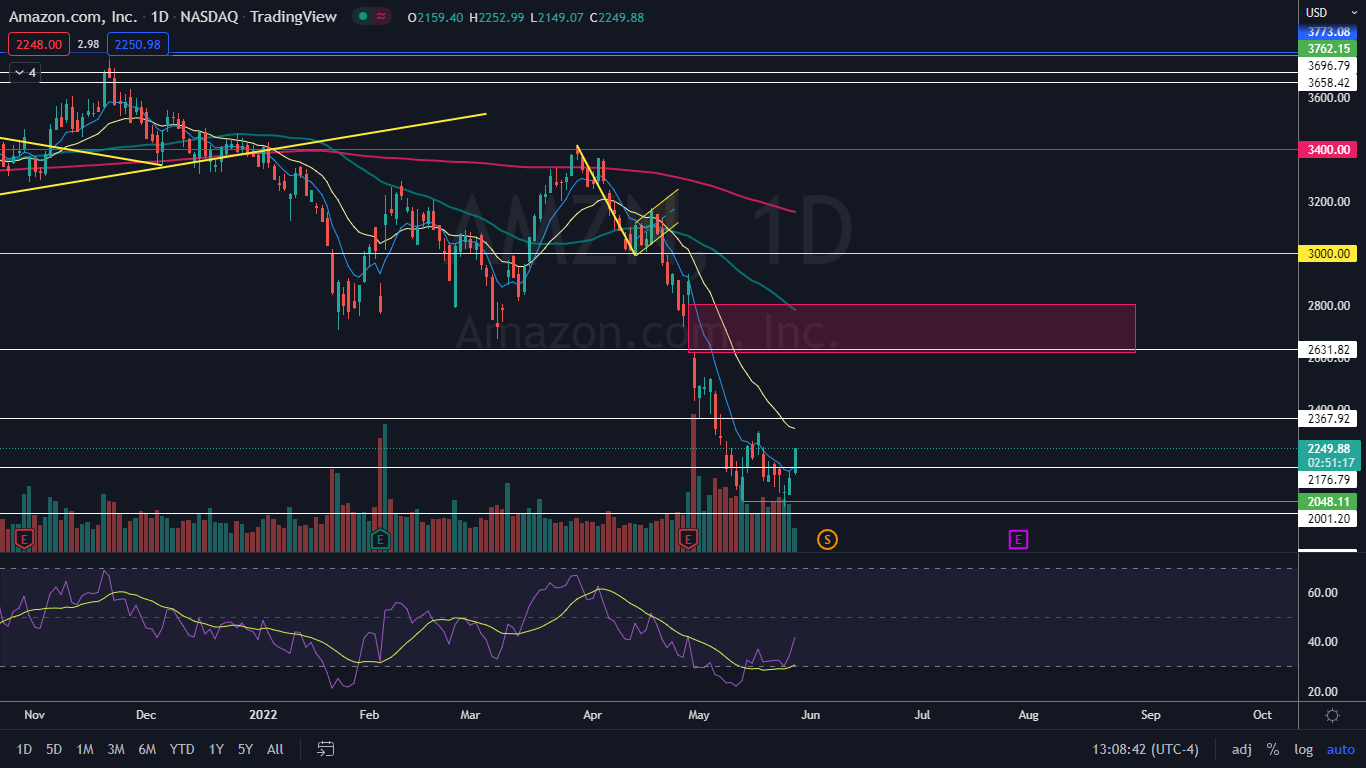Click the purple future earnings marker
This screenshot has width=1366, height=768.
coord(1018,540)
